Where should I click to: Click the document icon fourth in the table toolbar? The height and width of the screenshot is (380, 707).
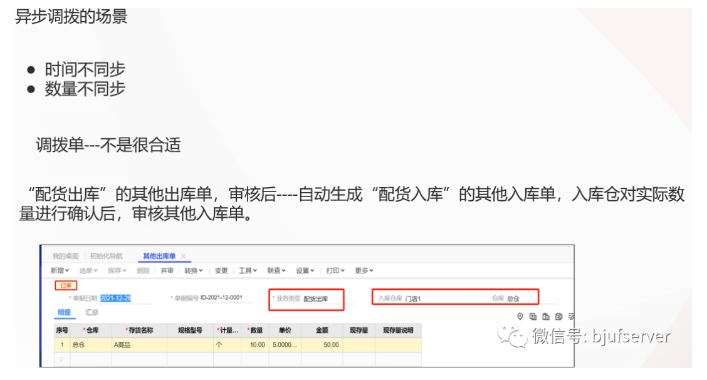(x=559, y=316)
